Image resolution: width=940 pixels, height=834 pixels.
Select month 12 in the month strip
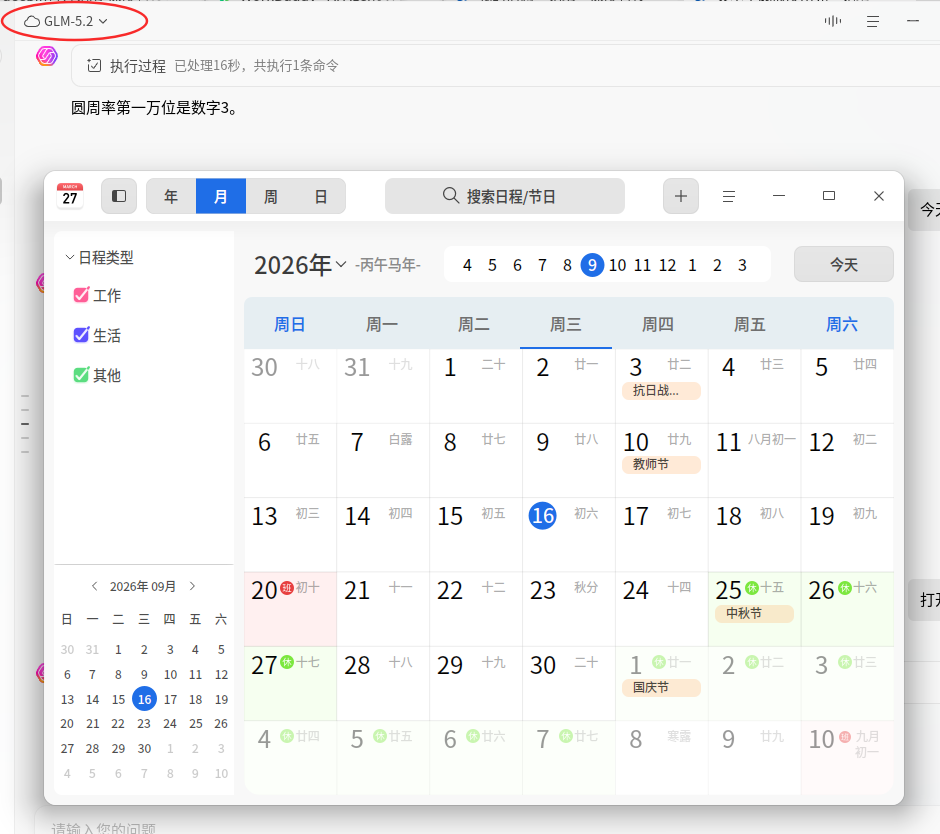click(667, 265)
